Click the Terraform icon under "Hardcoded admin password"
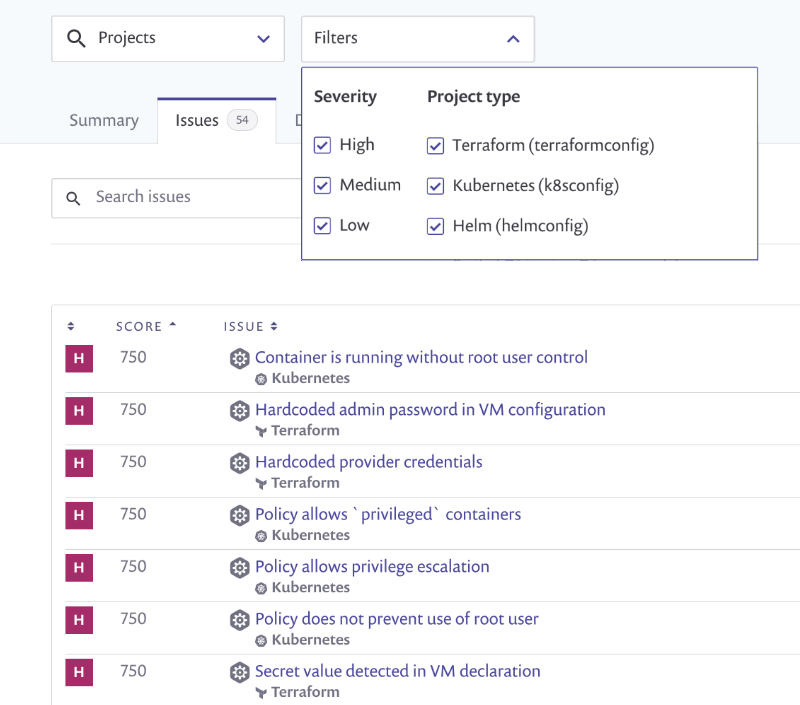The image size is (800, 705). pos(263,431)
